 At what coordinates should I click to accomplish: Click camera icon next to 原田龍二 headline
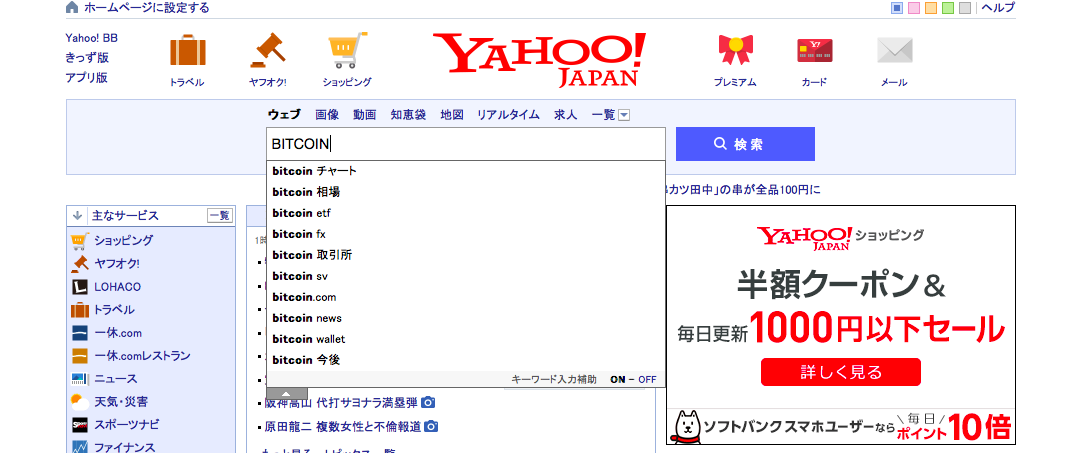coord(431,426)
